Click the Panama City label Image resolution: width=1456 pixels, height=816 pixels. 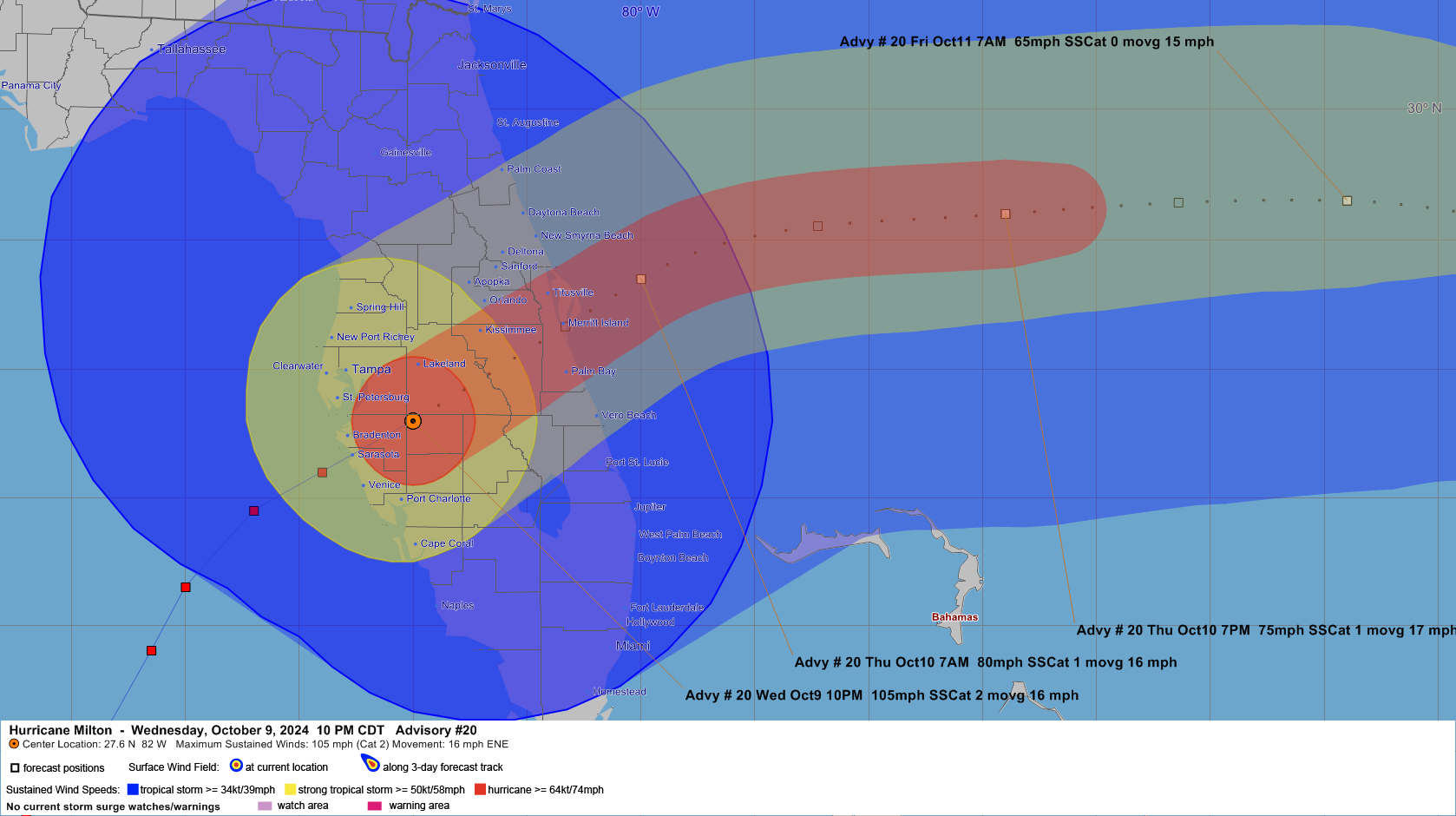31,85
